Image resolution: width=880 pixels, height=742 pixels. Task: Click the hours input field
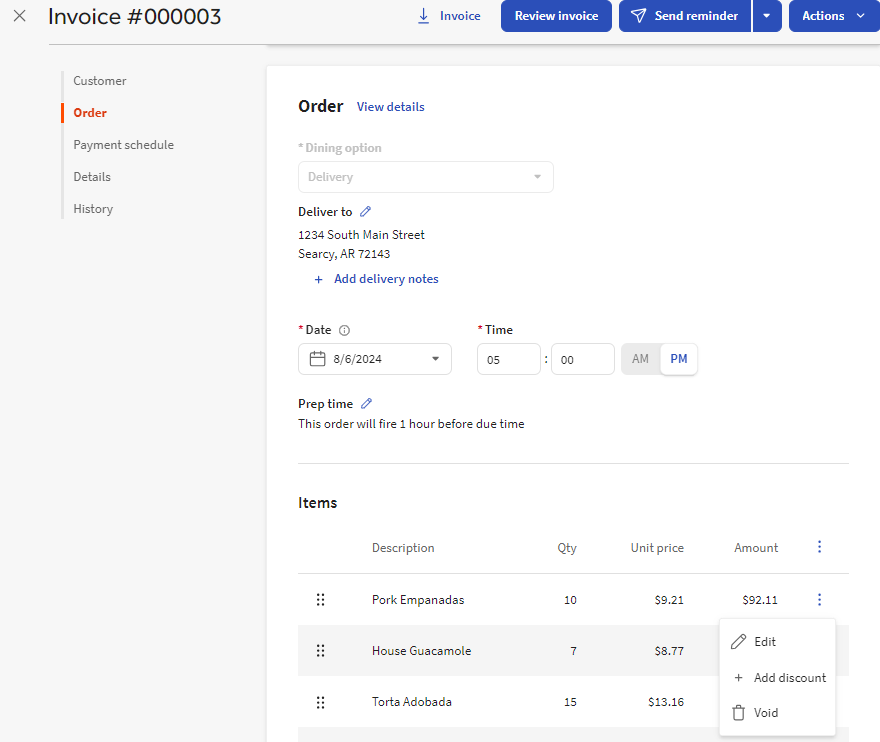pyautogui.click(x=508, y=358)
